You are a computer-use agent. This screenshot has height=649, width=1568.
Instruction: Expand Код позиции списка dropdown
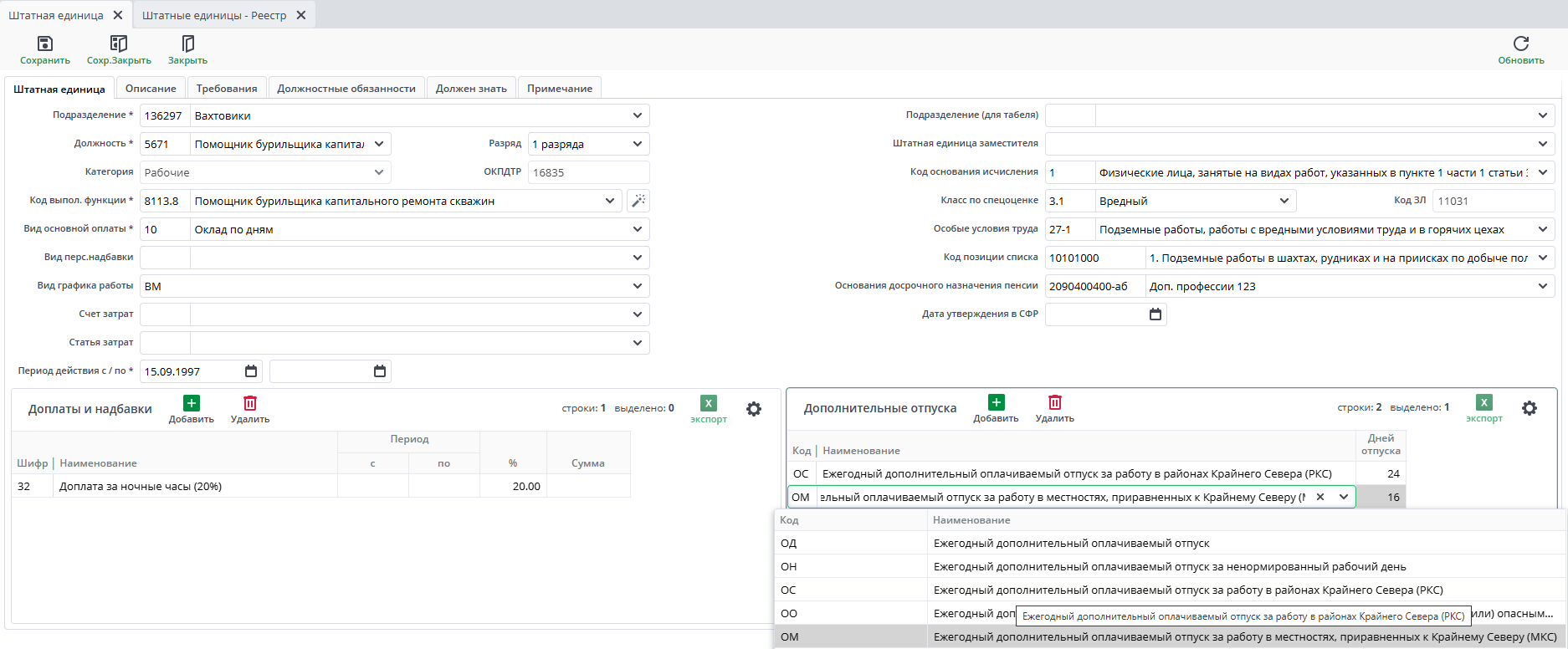pyautogui.click(x=1543, y=258)
